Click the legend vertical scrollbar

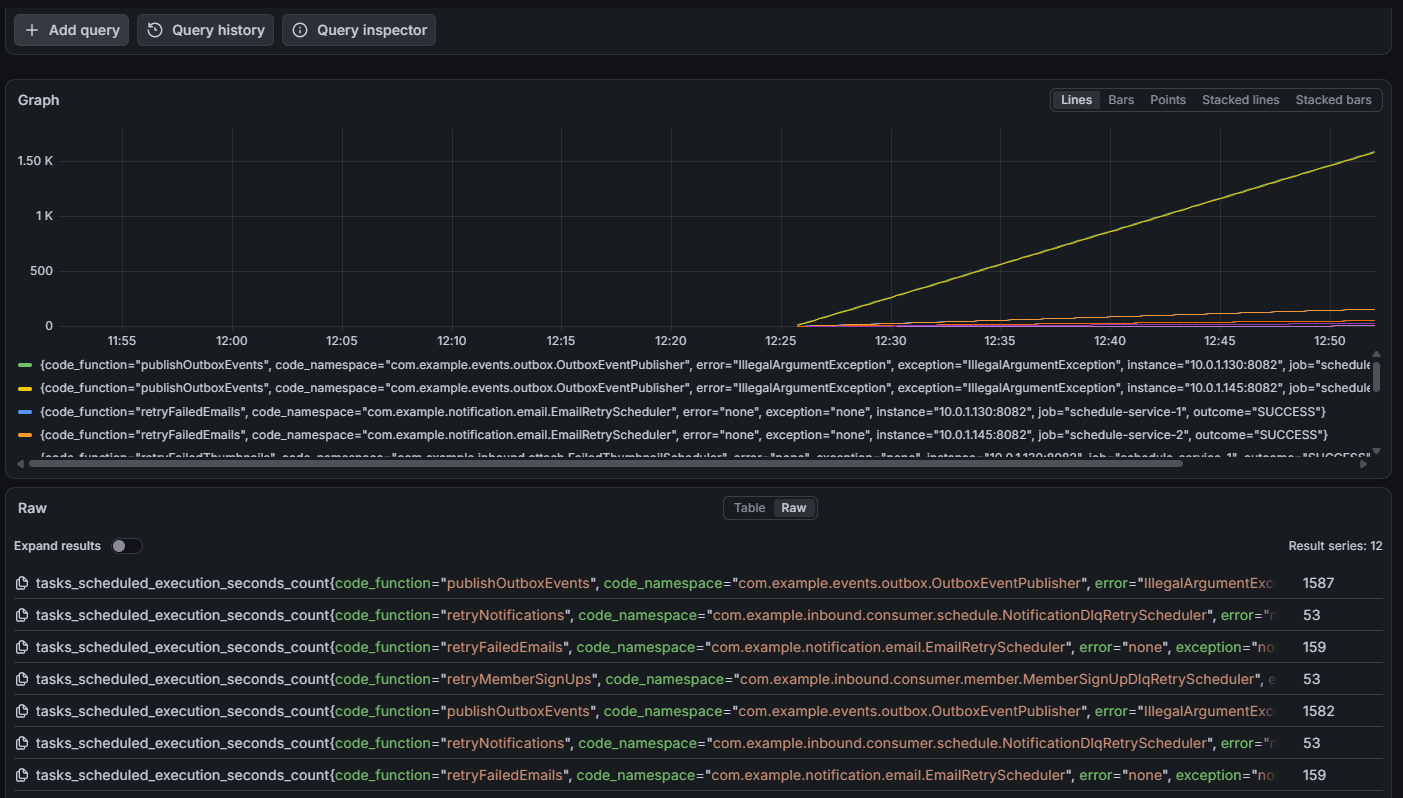pos(1377,377)
